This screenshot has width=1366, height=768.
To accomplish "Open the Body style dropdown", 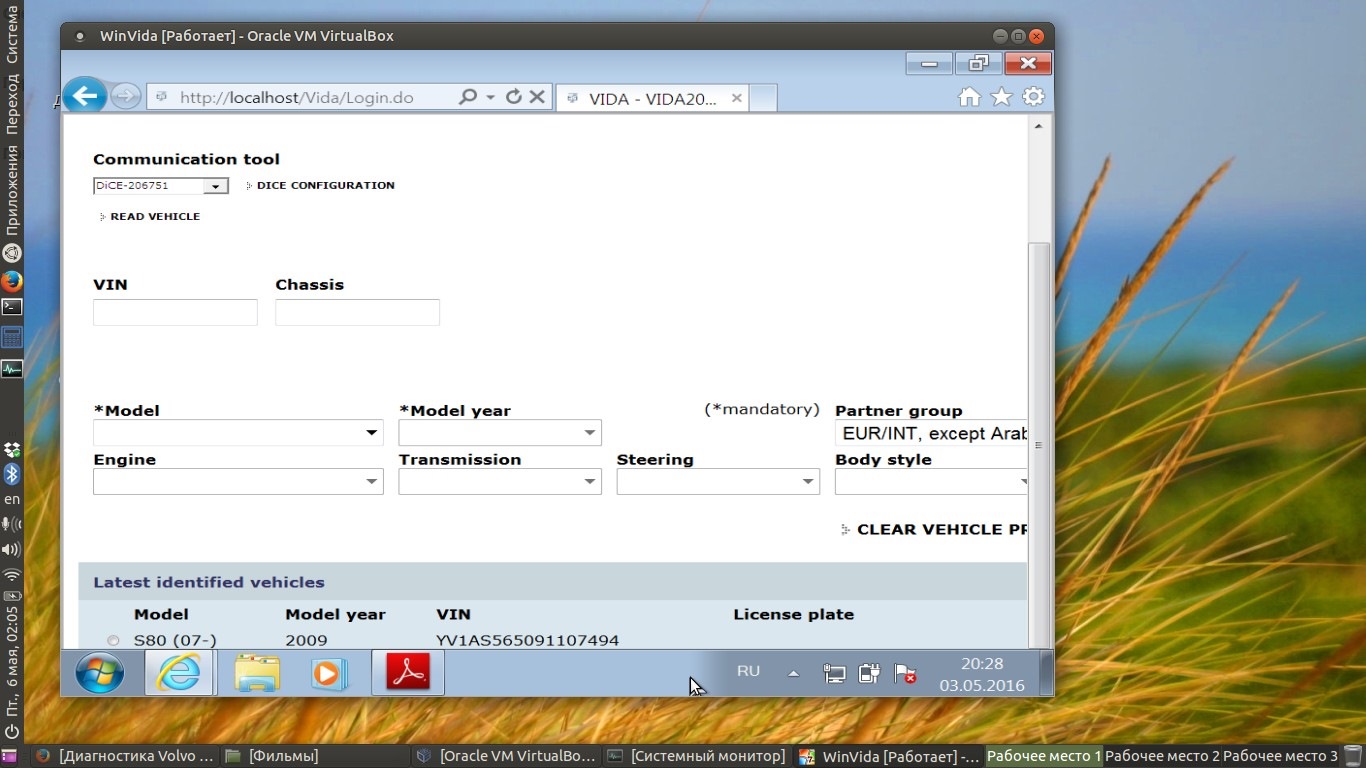I will click(931, 482).
